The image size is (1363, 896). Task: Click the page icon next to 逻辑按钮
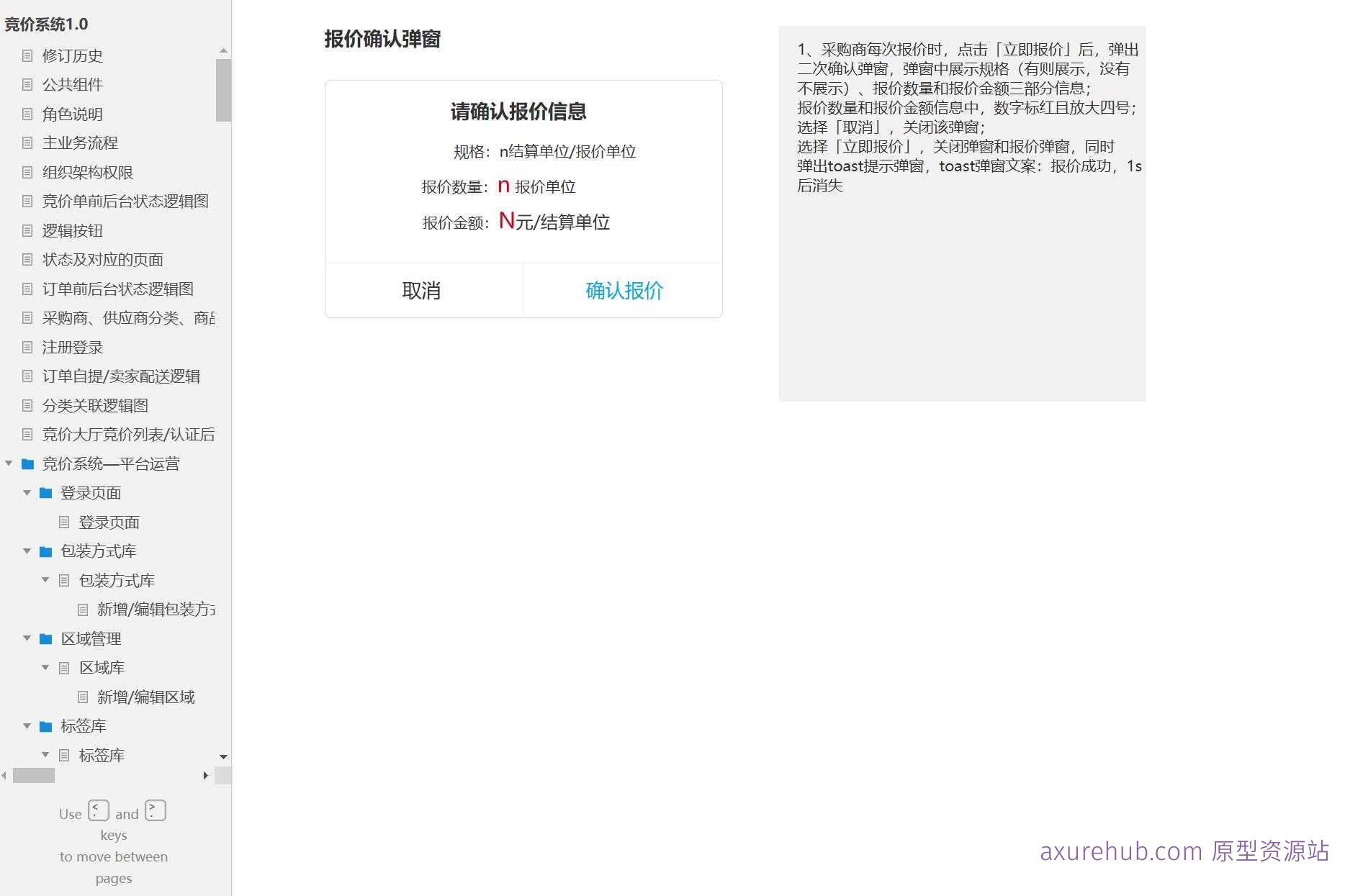26,230
